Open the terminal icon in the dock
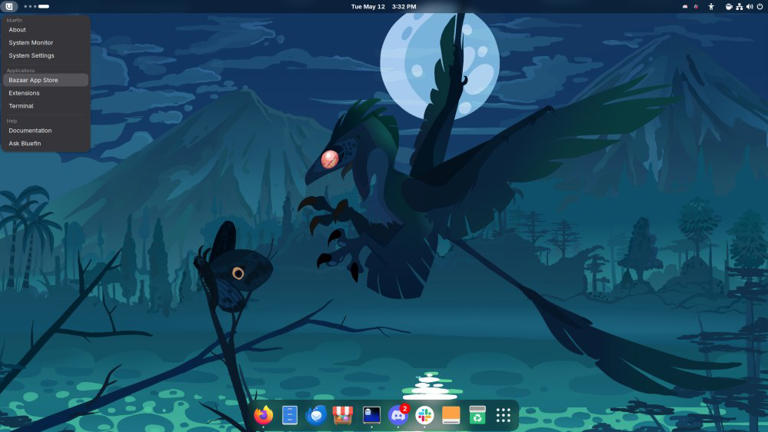The width and height of the screenshot is (768, 432). (372, 415)
